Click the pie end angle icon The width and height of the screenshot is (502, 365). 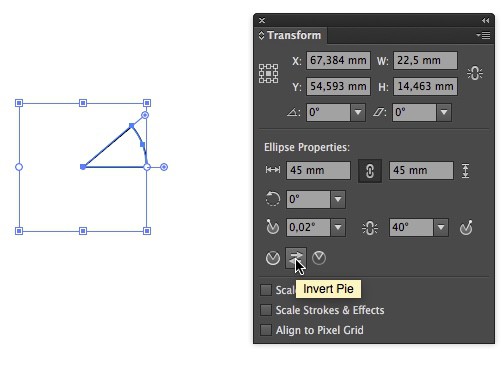(466, 227)
